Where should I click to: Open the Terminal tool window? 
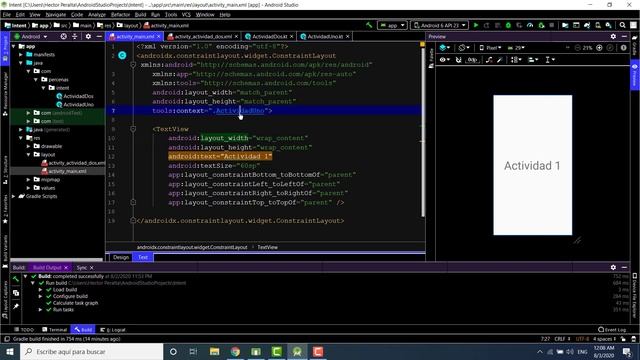(x=55, y=329)
